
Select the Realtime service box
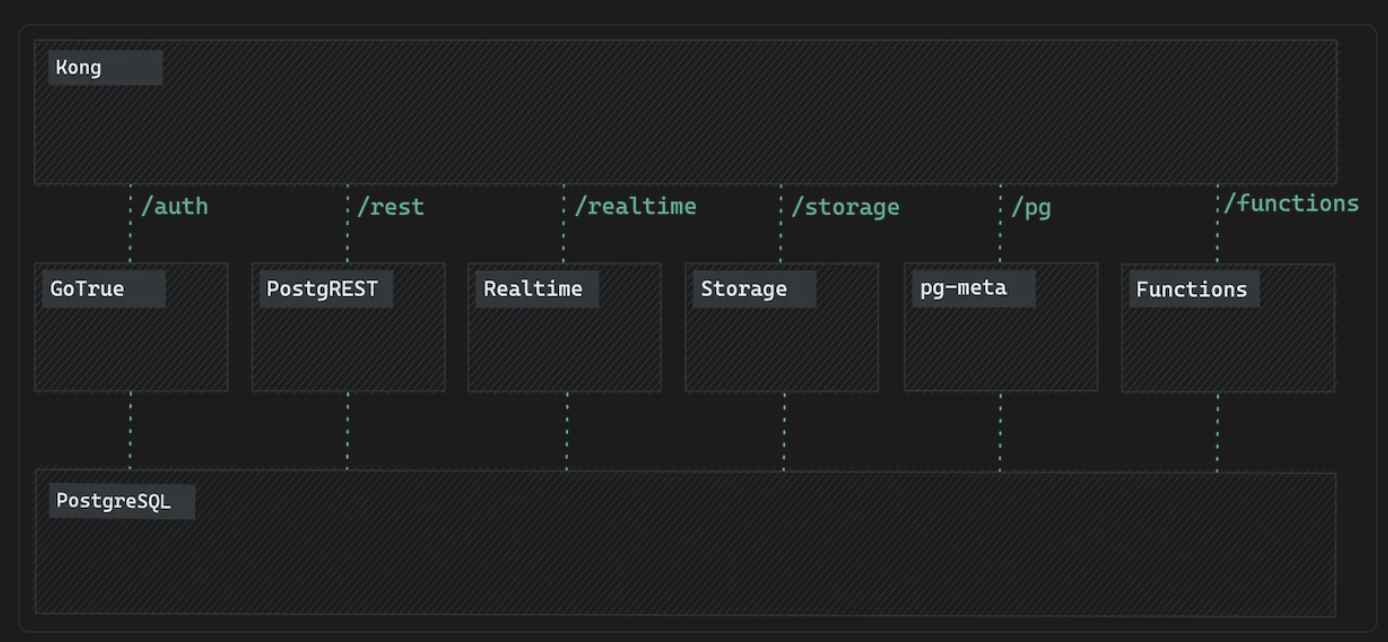(x=564, y=327)
